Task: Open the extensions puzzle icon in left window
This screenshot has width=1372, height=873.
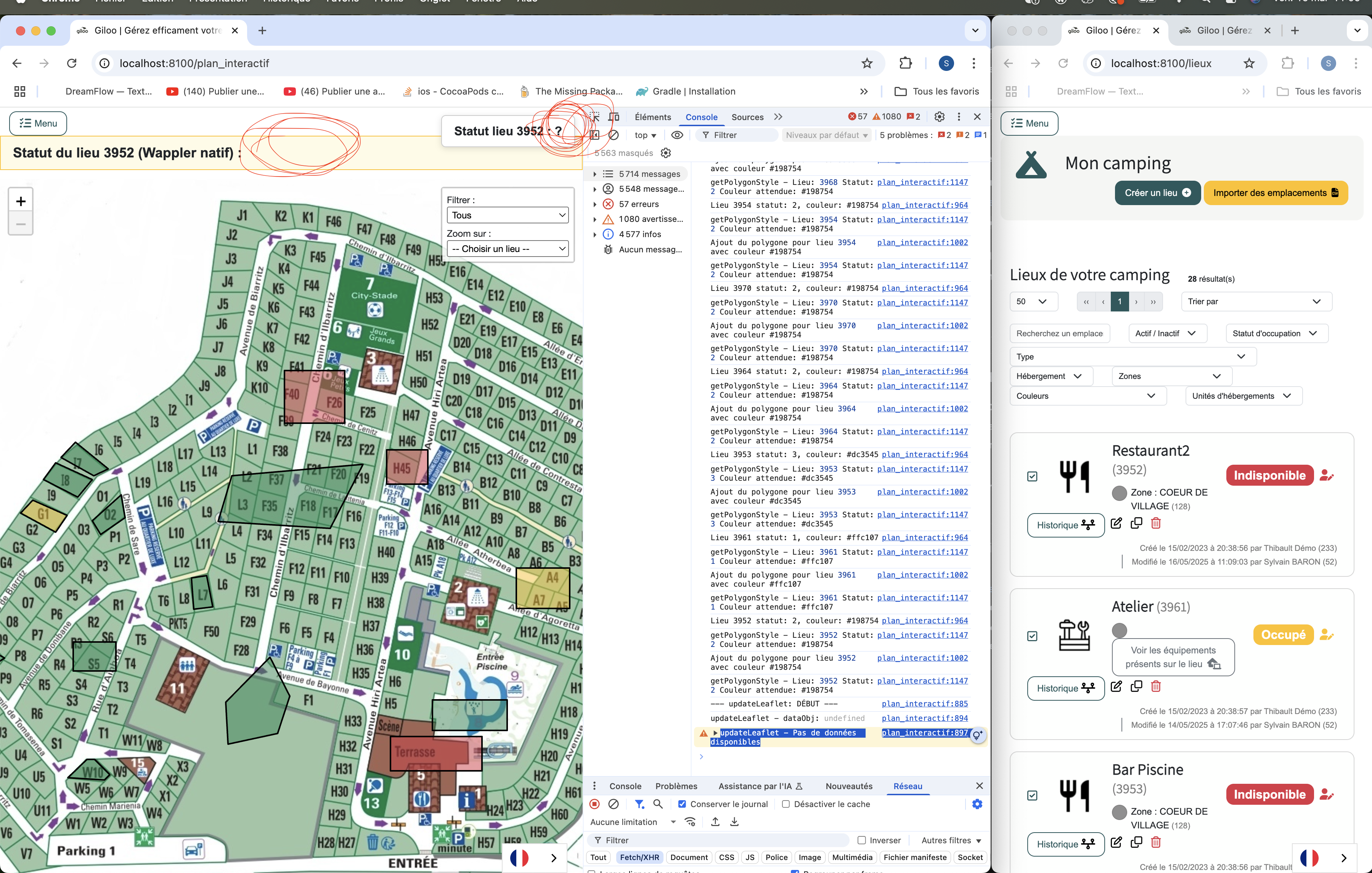Action: (x=905, y=63)
